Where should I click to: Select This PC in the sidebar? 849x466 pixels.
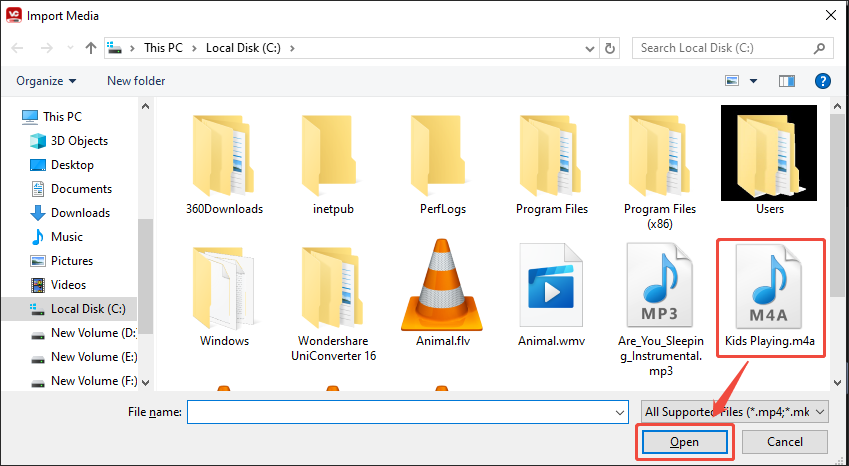click(52, 116)
